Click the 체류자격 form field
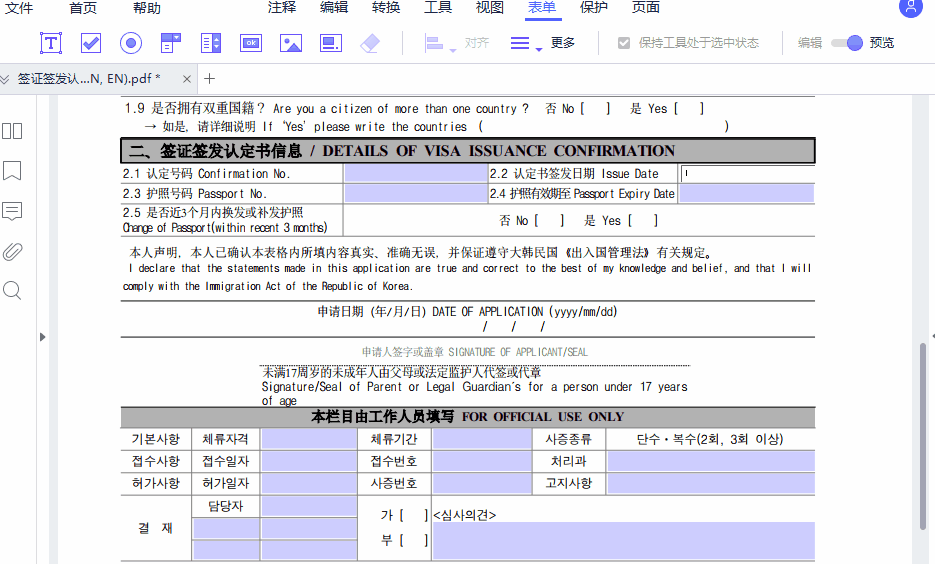935x564 pixels. click(309, 439)
